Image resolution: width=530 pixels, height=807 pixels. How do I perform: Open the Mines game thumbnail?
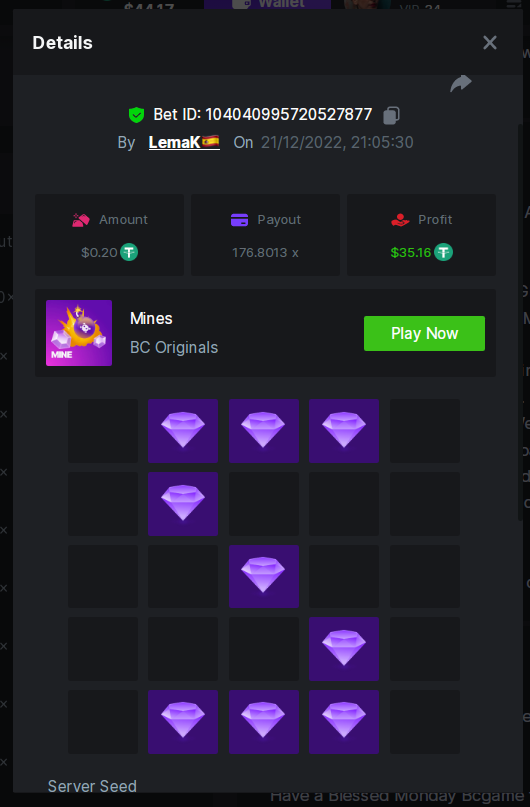coord(79,333)
